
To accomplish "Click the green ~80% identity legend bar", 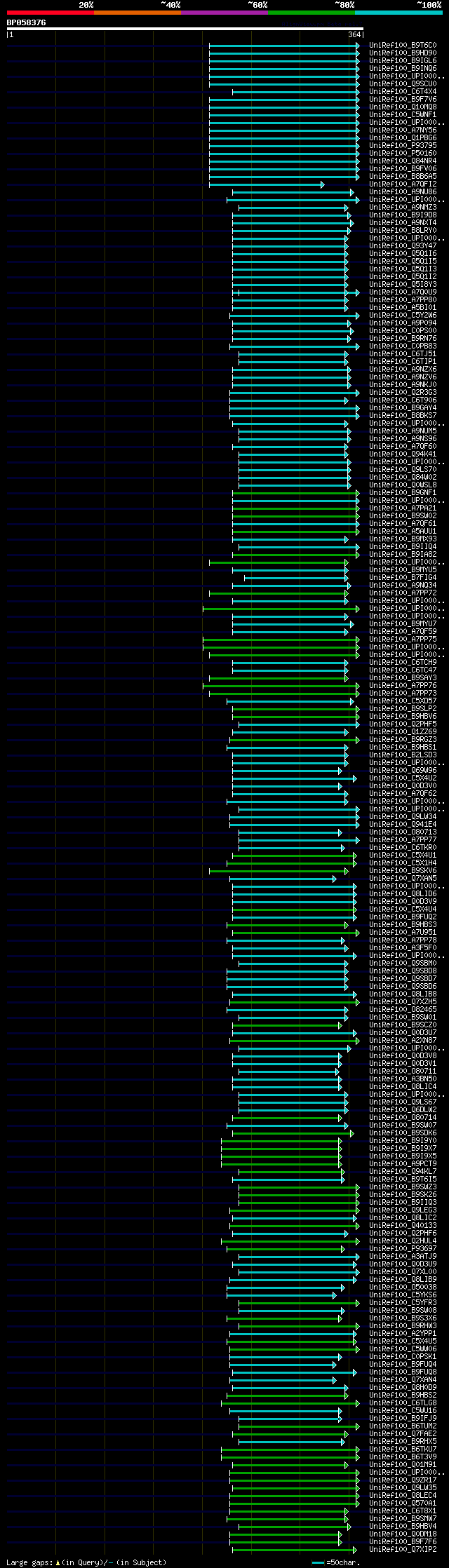I will (311, 13).
